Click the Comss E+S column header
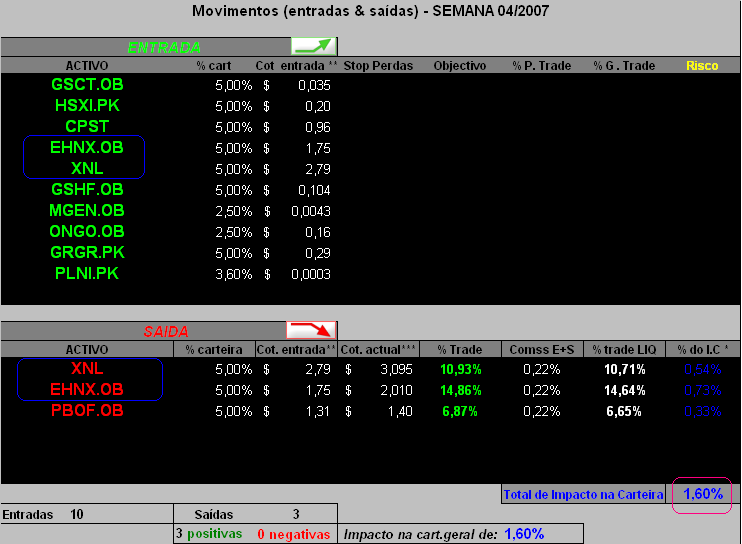742x544 pixels. [542, 350]
